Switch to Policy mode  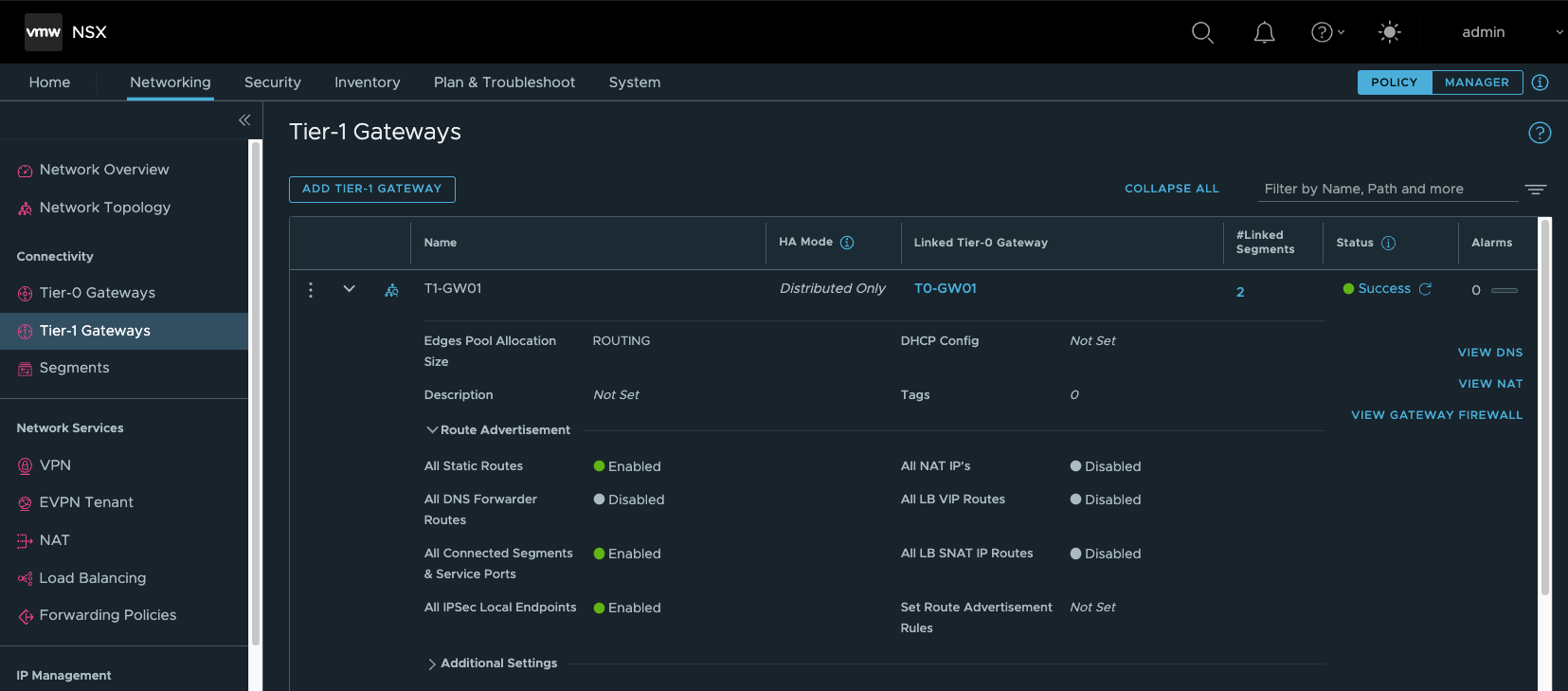pos(1395,82)
